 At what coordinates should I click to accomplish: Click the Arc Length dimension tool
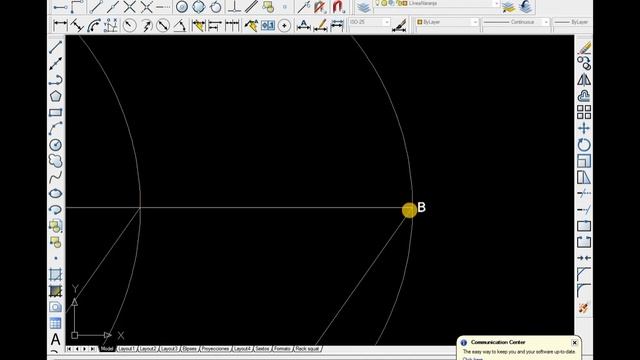click(x=94, y=26)
